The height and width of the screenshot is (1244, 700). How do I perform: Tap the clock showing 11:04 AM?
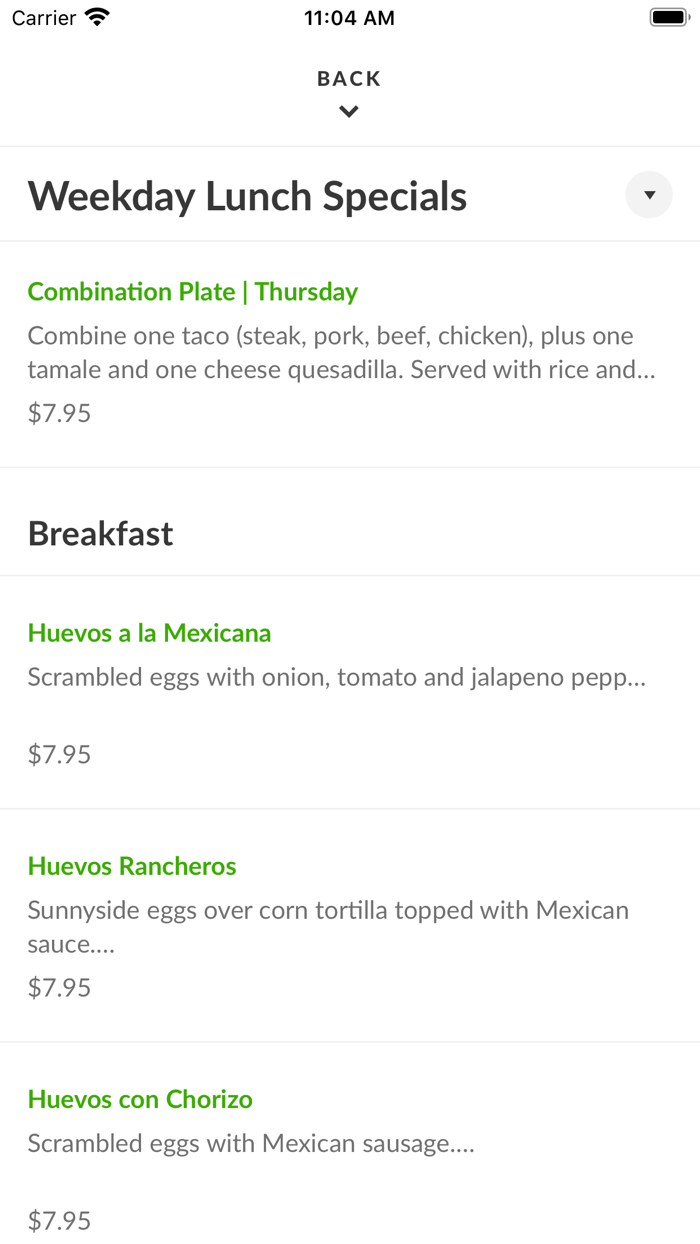coord(349,17)
